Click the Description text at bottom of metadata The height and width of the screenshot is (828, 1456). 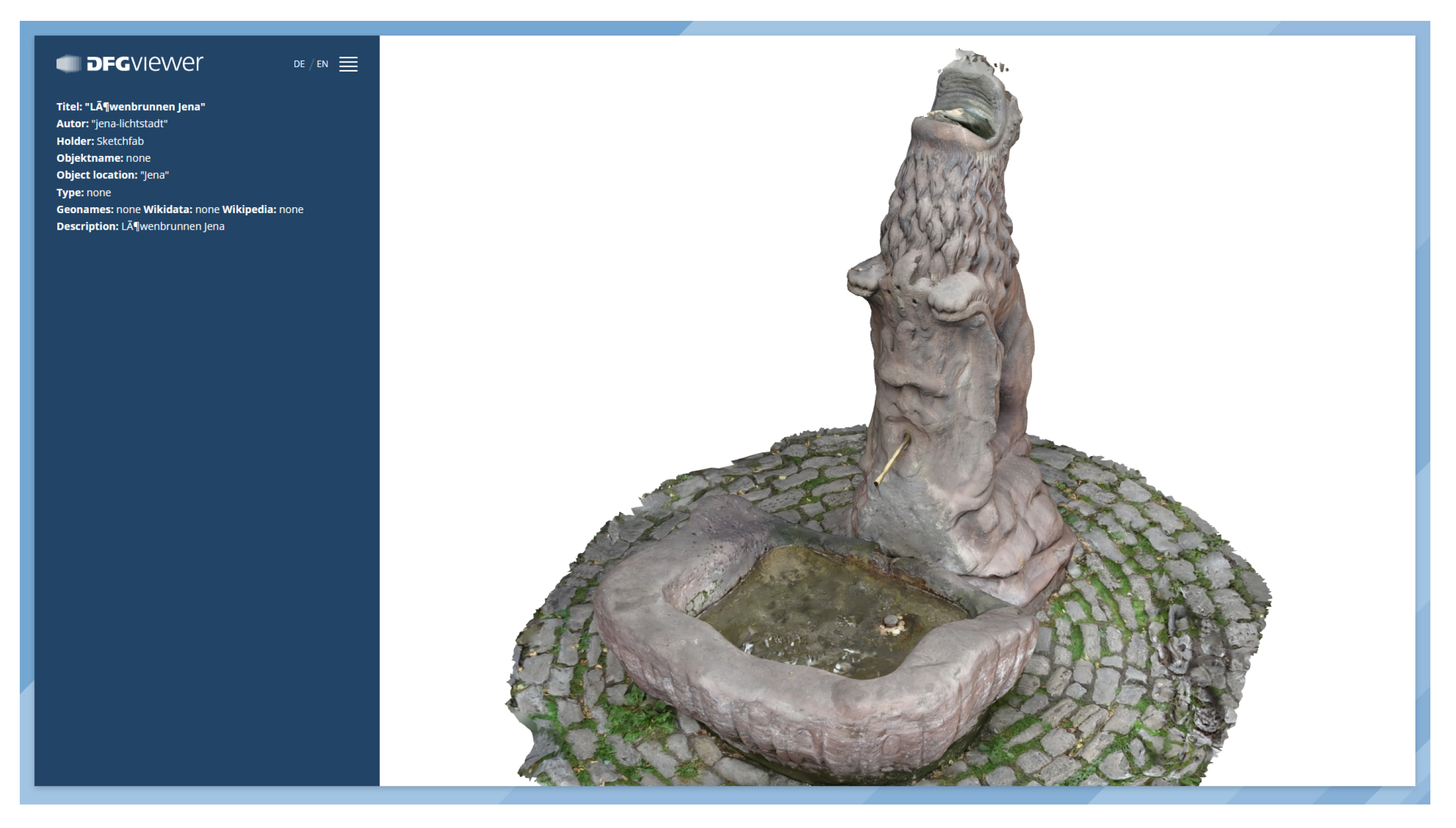click(173, 227)
